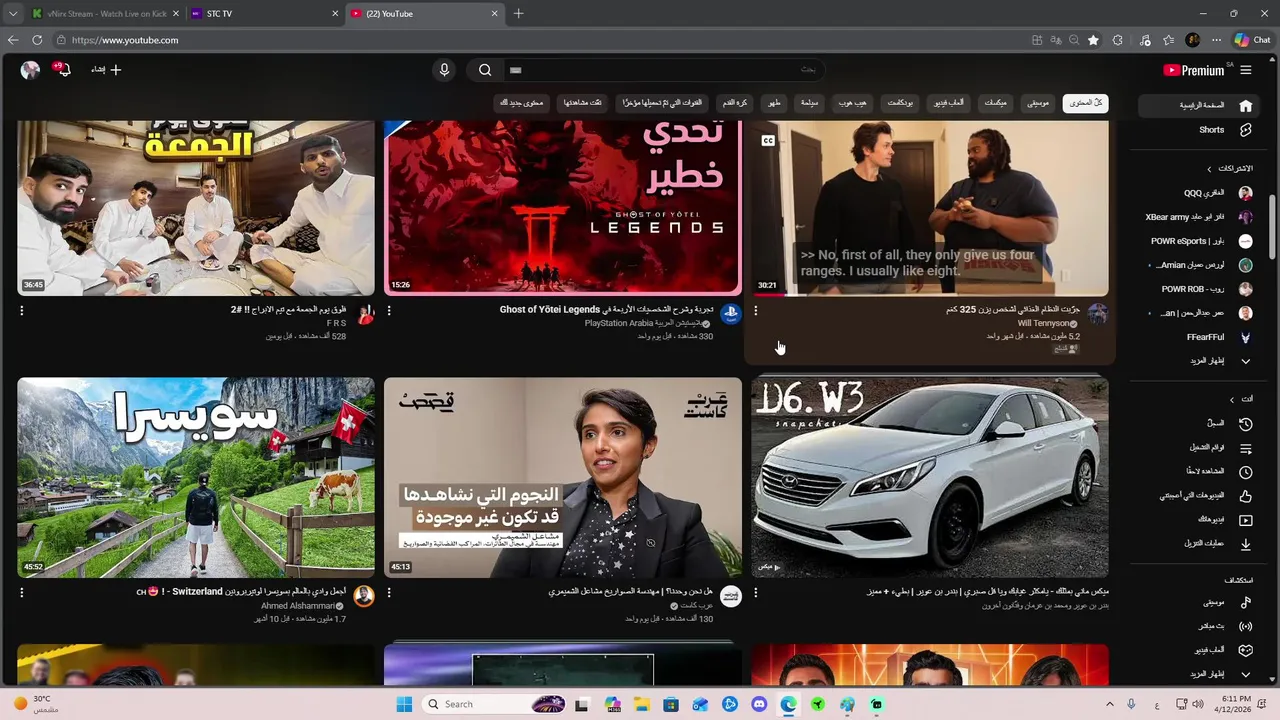
Task: Toggle the favorites star in the address bar
Action: pyautogui.click(x=1093, y=40)
